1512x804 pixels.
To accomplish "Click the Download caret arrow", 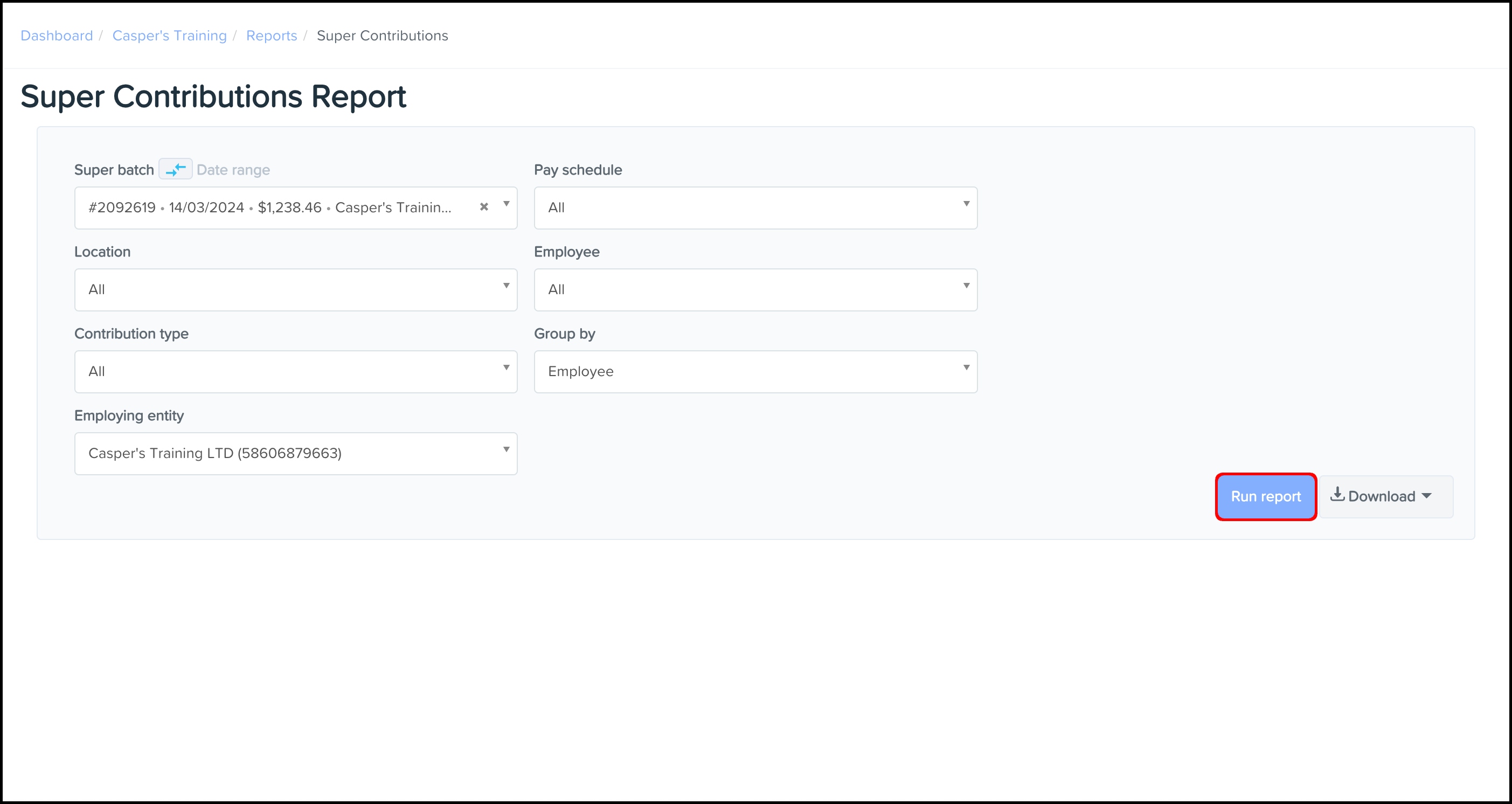I will point(1427,496).
